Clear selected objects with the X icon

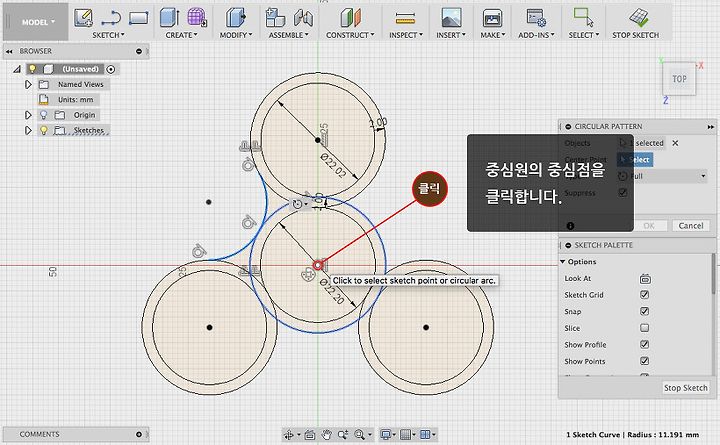pos(675,143)
